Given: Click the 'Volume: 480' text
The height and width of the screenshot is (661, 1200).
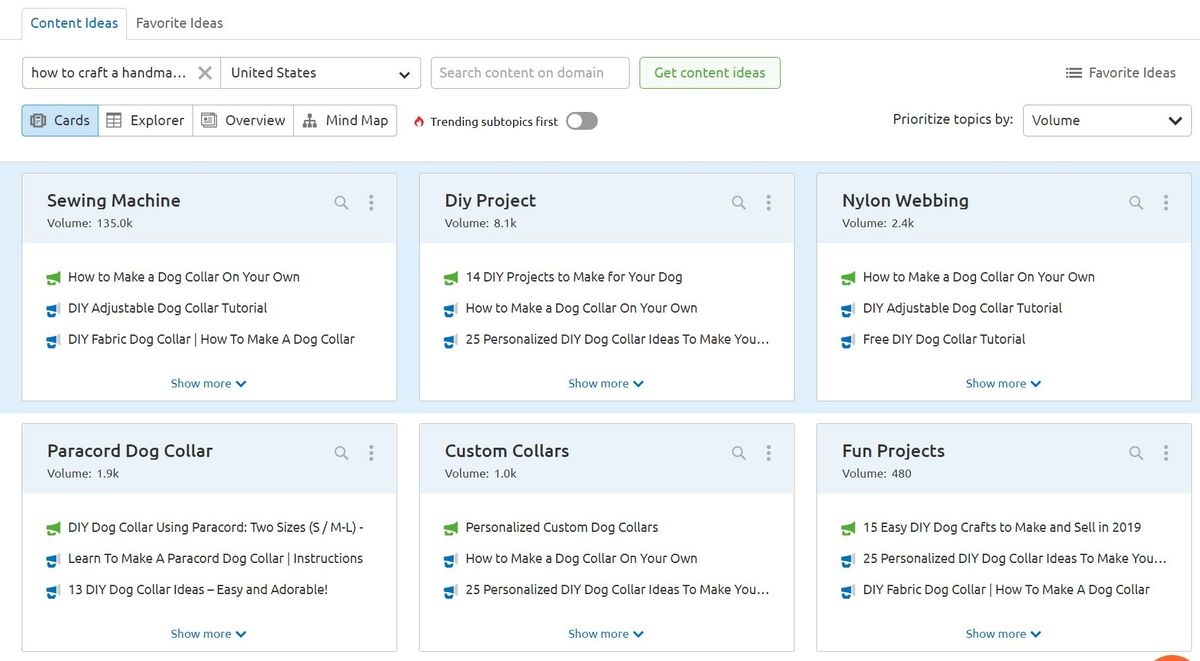Looking at the screenshot, I should tap(877, 474).
